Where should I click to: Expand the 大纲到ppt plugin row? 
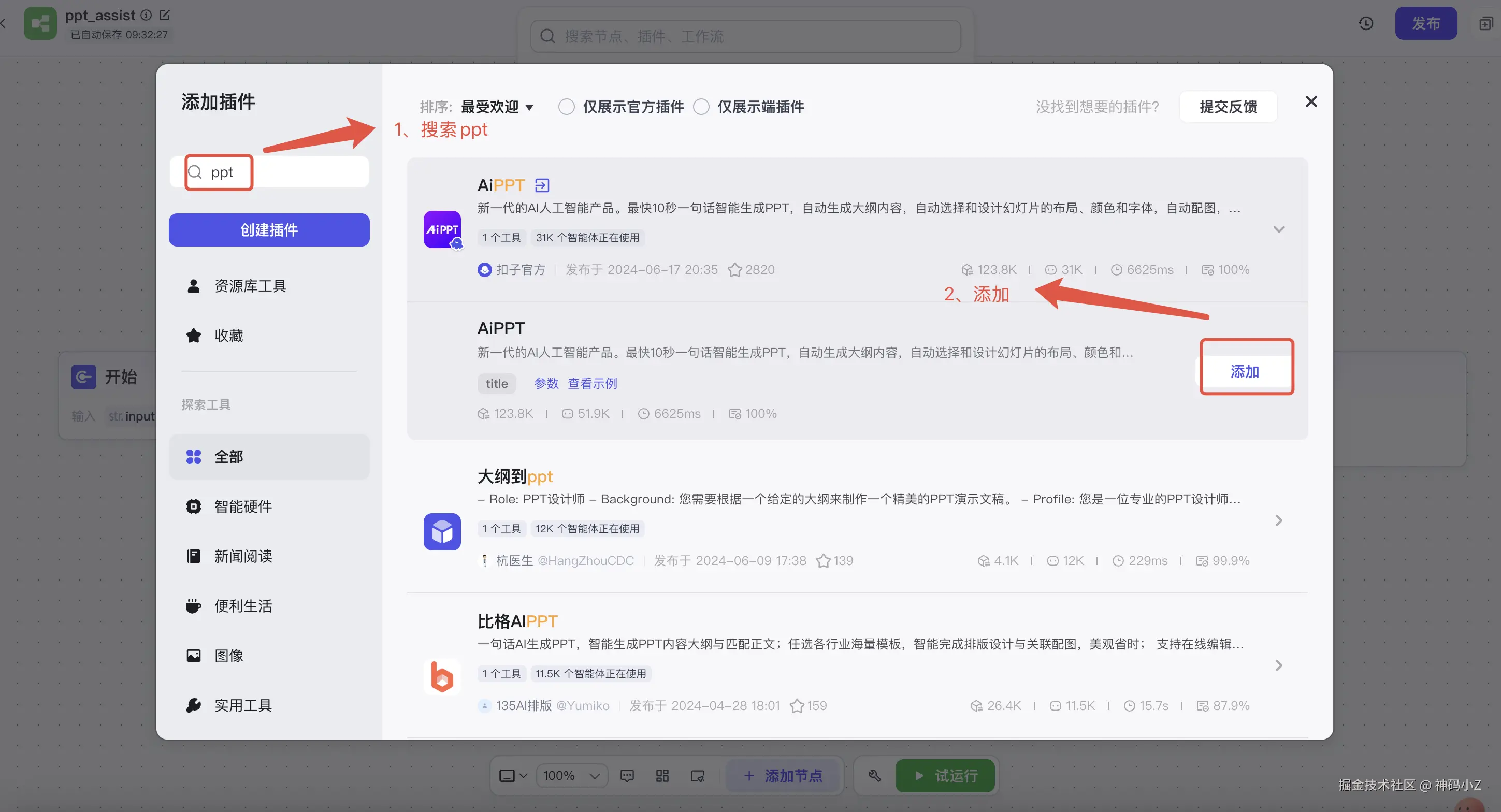1278,520
